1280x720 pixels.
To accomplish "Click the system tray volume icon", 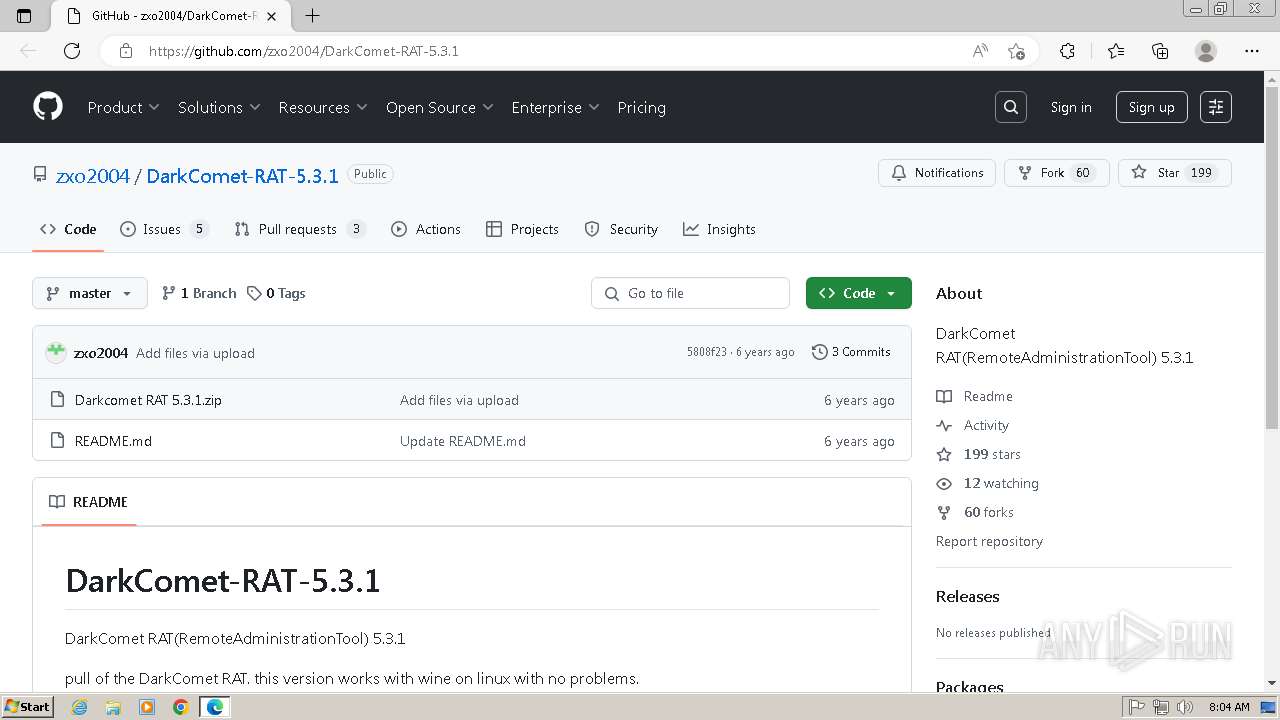I will pos(1185,707).
